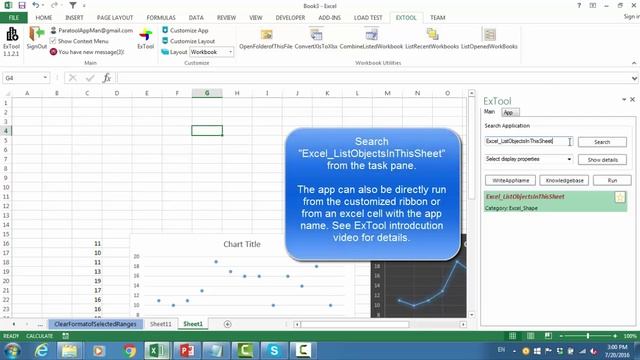
Task: Click the Search button in ExTool pane
Action: [602, 142]
